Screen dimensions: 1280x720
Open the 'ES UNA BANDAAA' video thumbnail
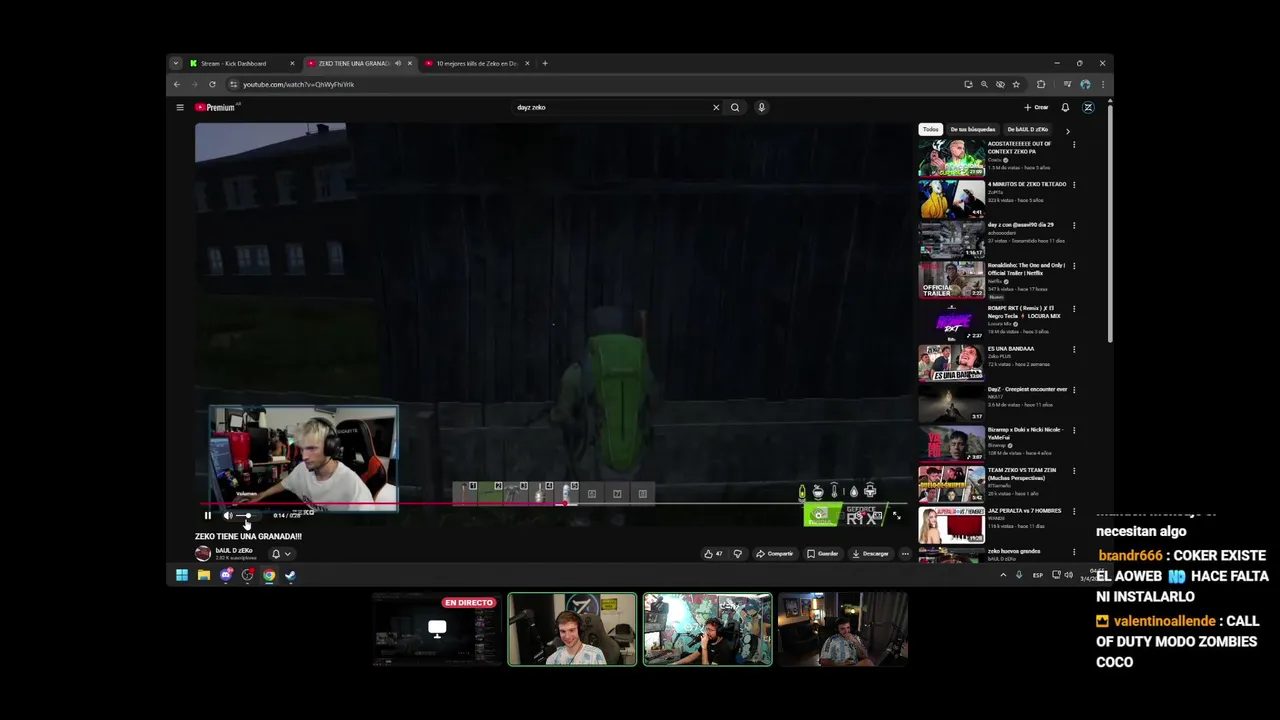(x=951, y=362)
